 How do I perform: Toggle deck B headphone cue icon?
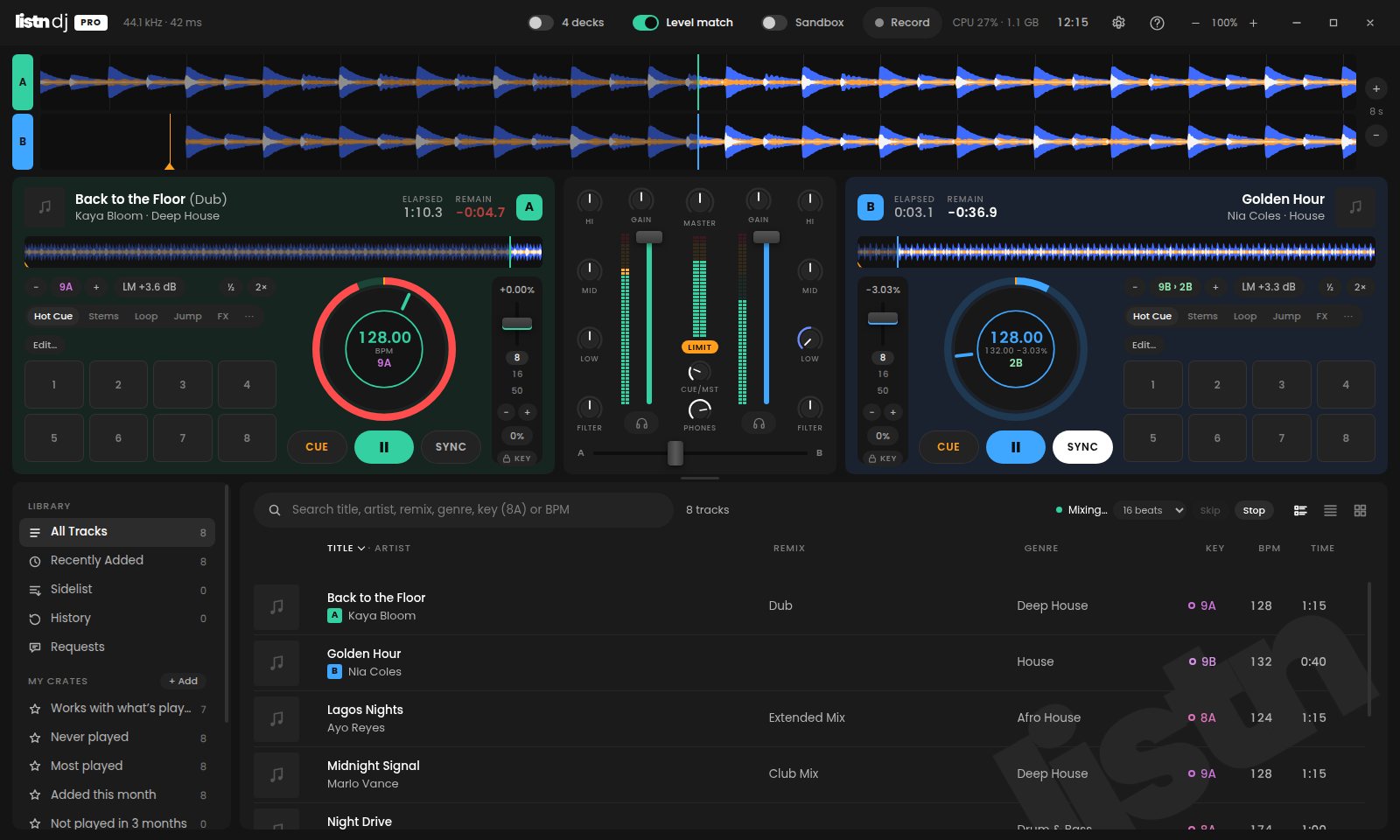[759, 423]
